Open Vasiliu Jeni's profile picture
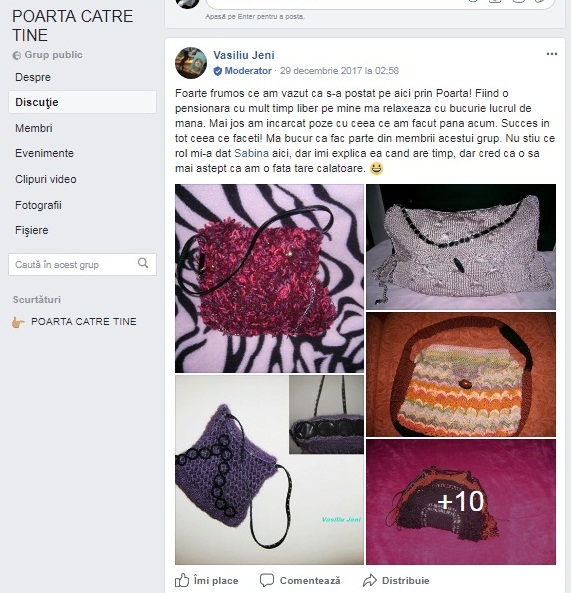Viewport: 571px width, 593px height. pyautogui.click(x=191, y=63)
